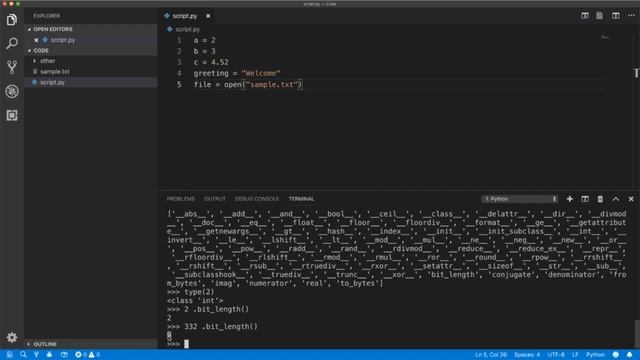Open the Extensions view in activity bar
The width and height of the screenshot is (640, 360).
click(x=12, y=116)
